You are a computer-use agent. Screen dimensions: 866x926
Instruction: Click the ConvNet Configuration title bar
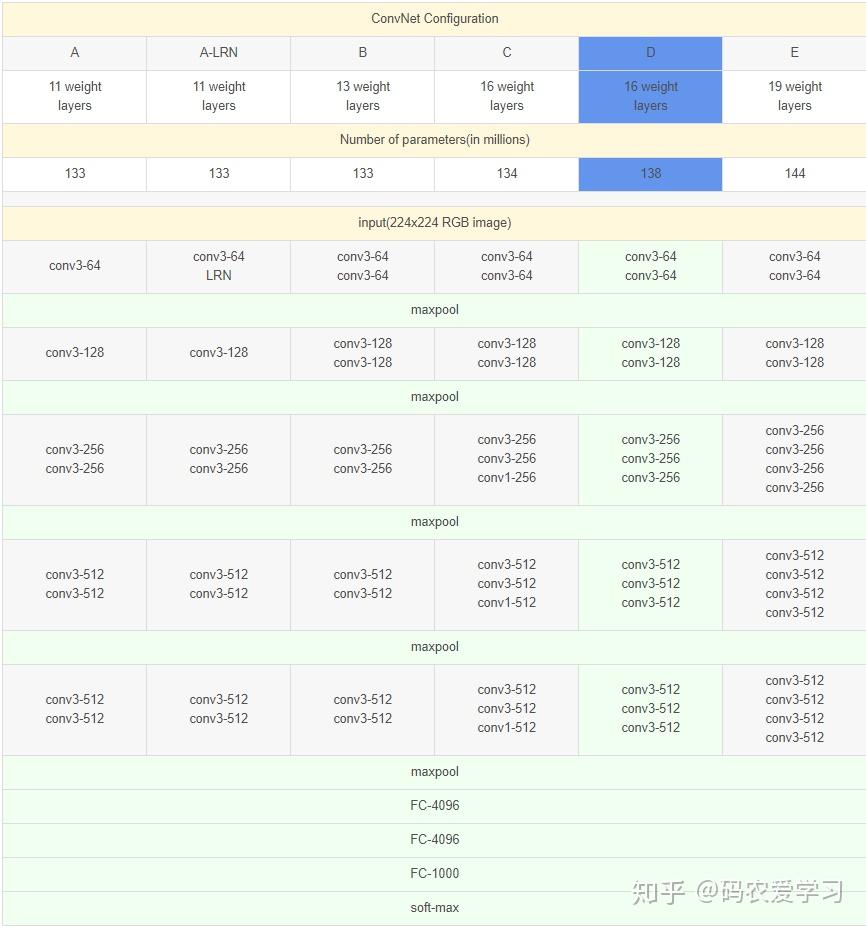pyautogui.click(x=433, y=18)
